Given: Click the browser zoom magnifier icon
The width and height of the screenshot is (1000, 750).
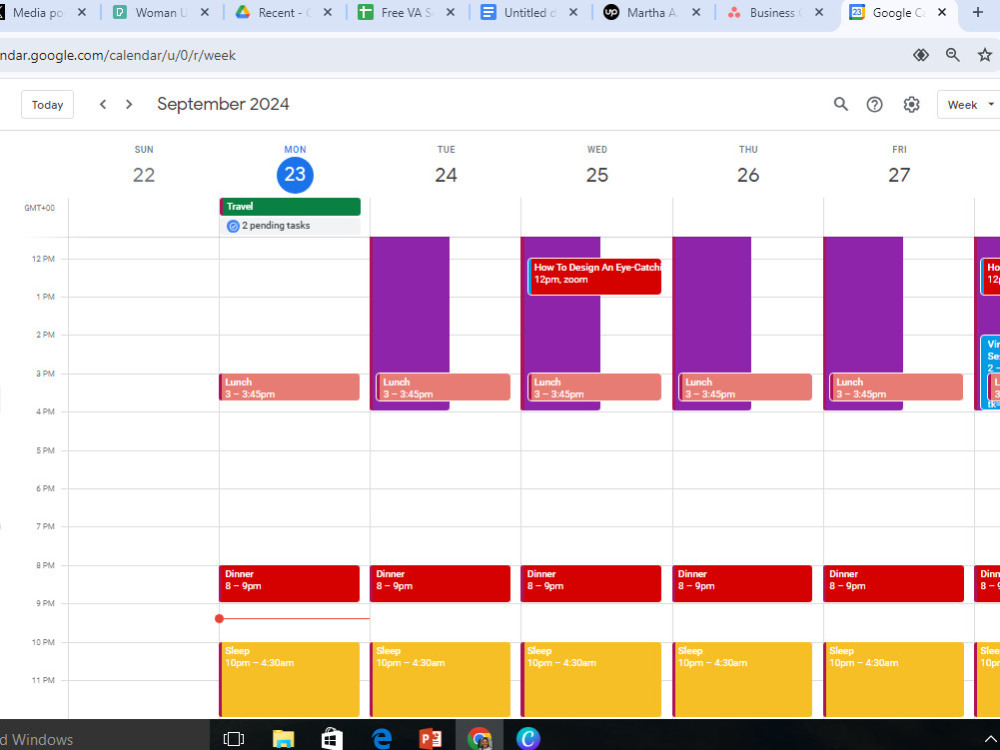Looking at the screenshot, I should [x=952, y=55].
